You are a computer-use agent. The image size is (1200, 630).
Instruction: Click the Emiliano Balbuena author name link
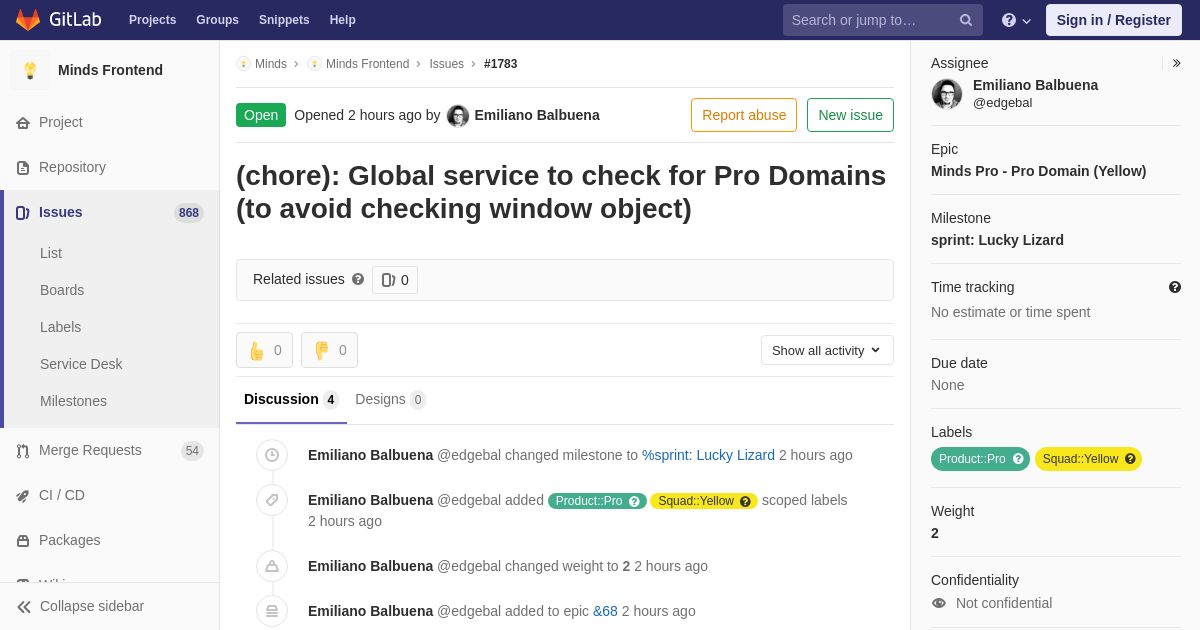point(537,115)
